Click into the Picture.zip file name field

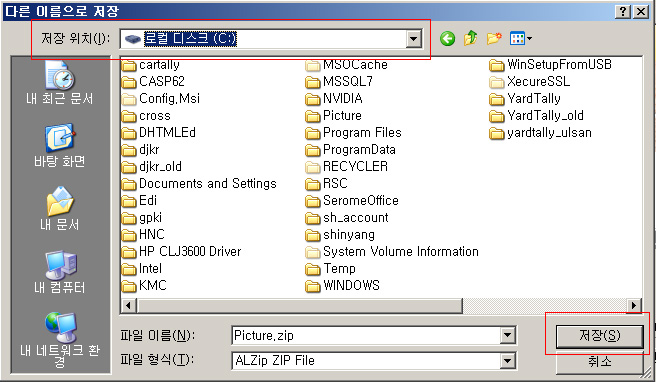pyautogui.click(x=366, y=335)
